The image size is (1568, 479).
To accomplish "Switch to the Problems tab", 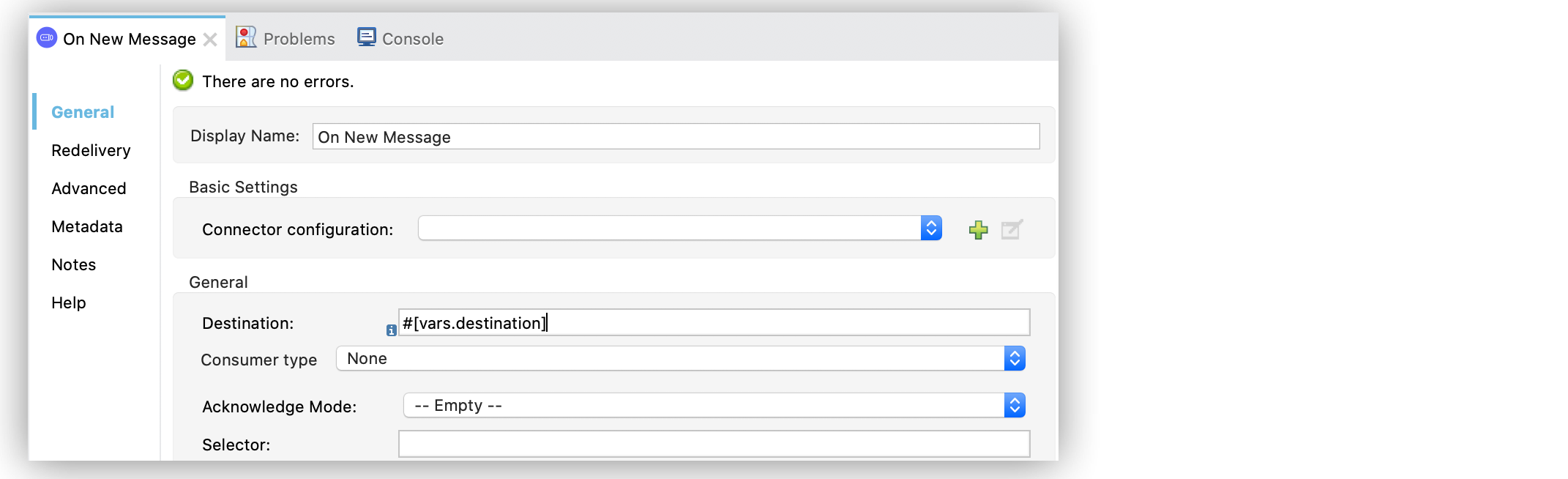I will (x=299, y=39).
